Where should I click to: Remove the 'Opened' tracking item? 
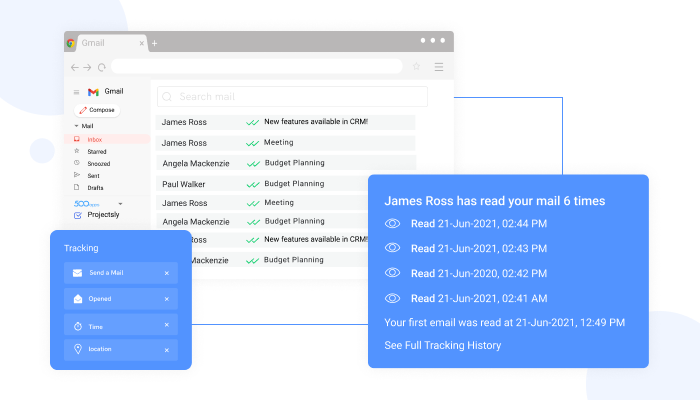(167, 299)
